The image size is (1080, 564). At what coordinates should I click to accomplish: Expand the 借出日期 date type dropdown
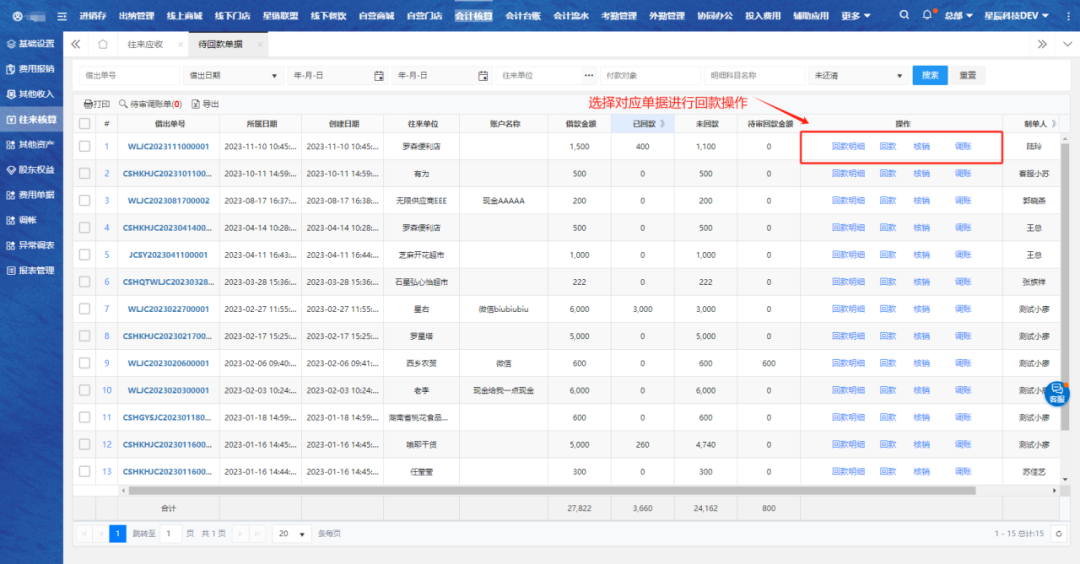click(x=233, y=75)
